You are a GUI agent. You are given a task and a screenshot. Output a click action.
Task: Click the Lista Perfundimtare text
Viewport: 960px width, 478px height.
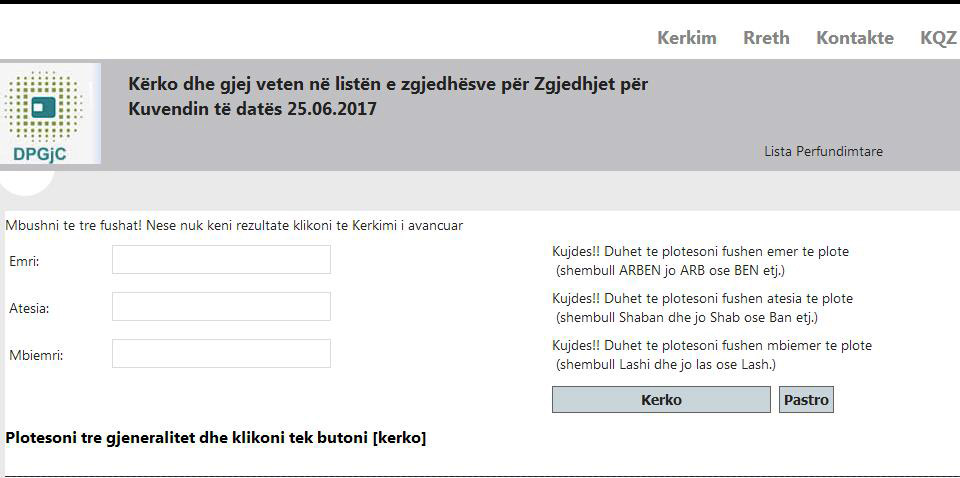point(823,152)
